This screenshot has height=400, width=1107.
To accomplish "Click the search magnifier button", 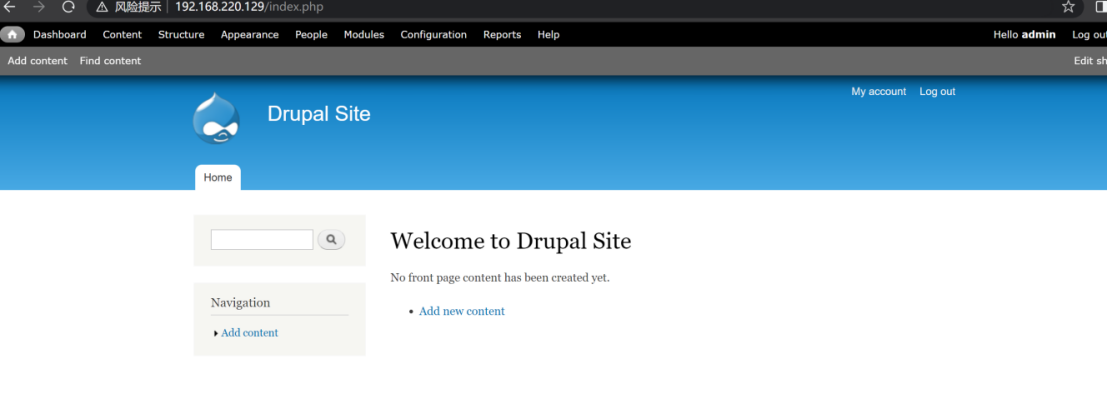I will pyautogui.click(x=331, y=240).
